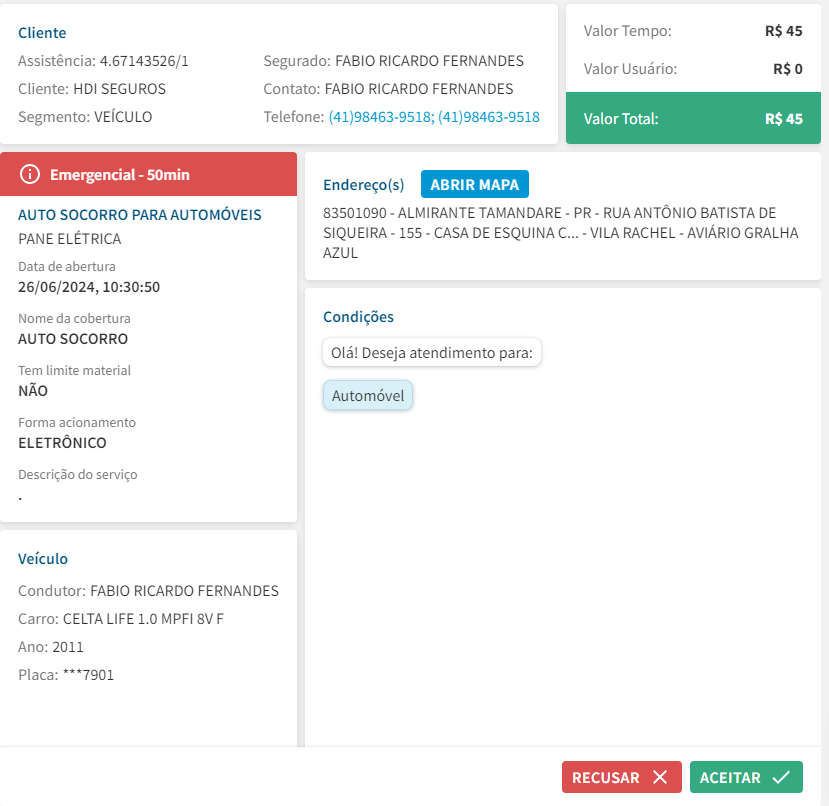Click the address text under Endereço(s)
The height and width of the screenshot is (806, 829).
[560, 233]
